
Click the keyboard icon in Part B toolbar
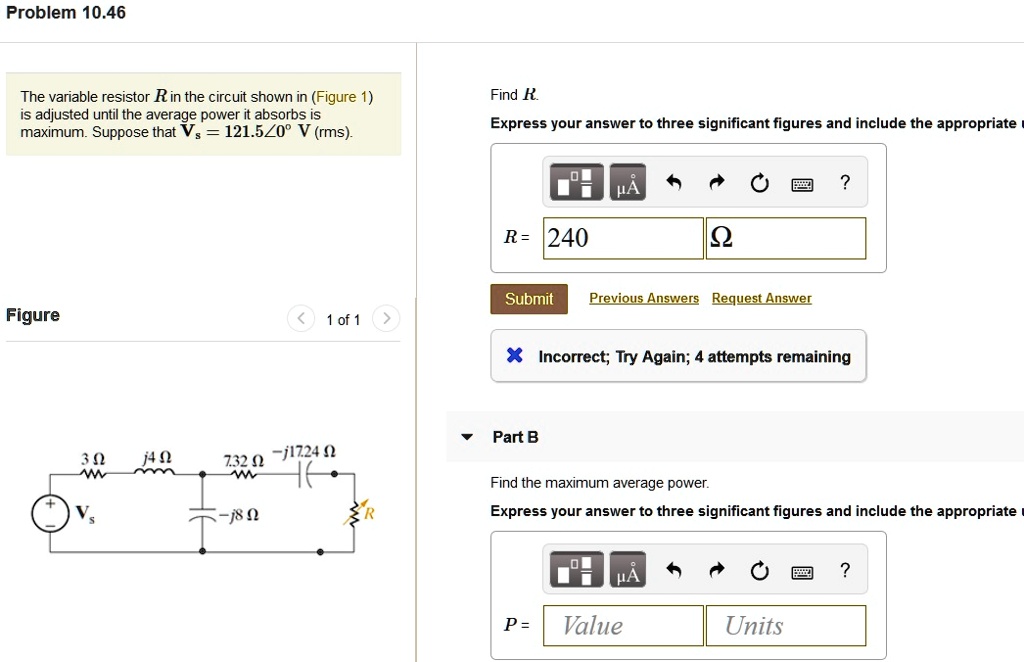click(x=802, y=570)
